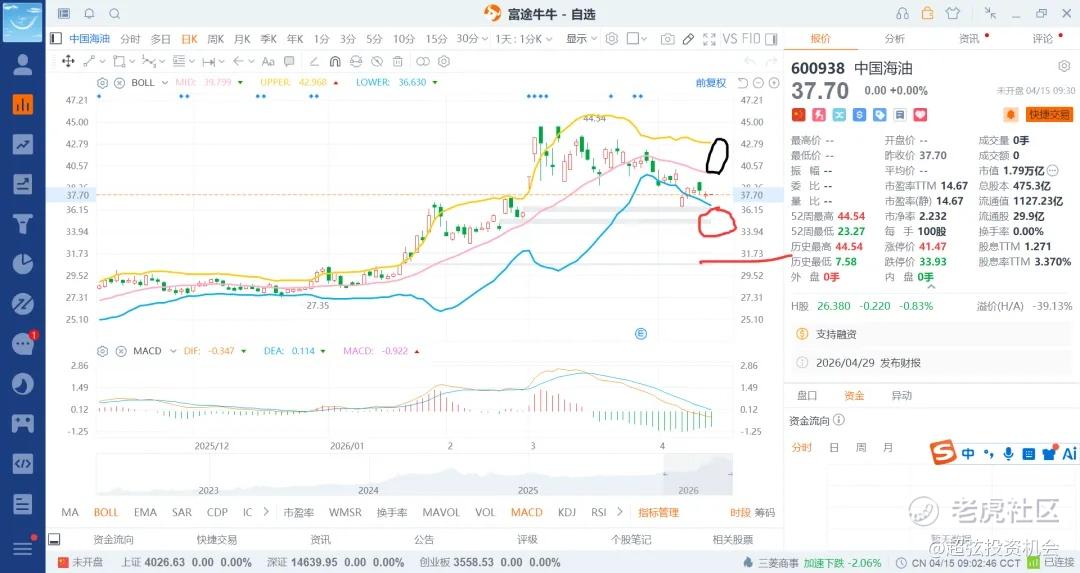Open the headset customer support icon
The height and width of the screenshot is (573, 1080).
tap(903, 14)
